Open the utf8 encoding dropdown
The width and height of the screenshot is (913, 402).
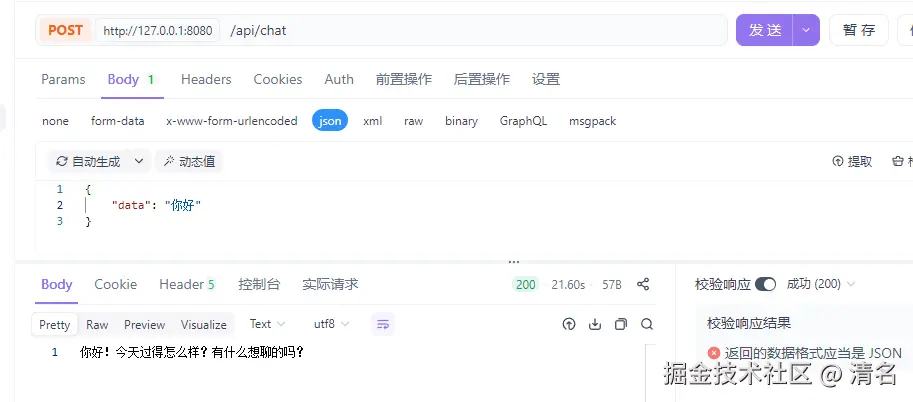pyautogui.click(x=331, y=324)
